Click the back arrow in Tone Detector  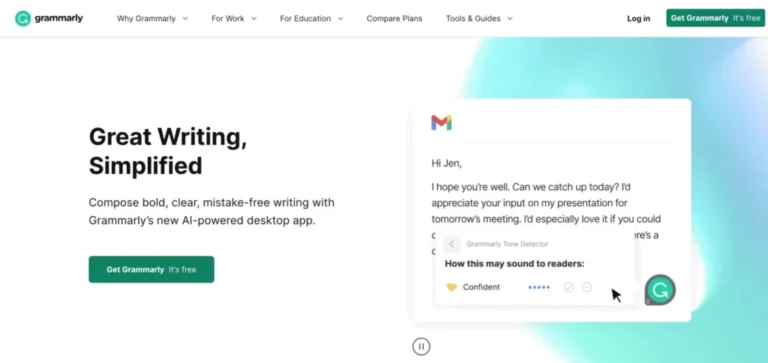point(452,244)
